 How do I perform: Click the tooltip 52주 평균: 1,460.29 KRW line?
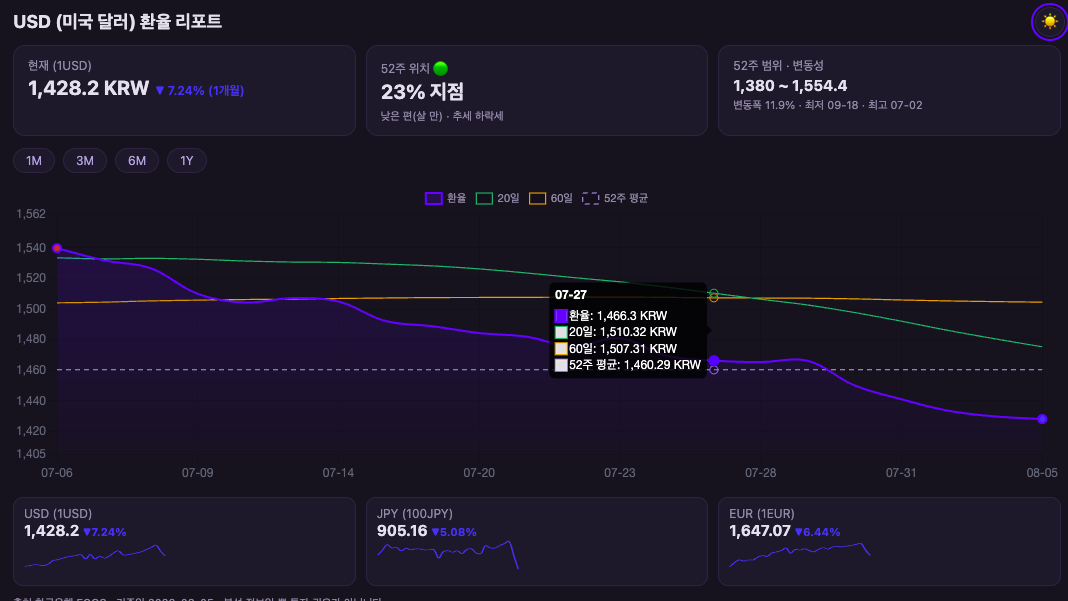coord(628,365)
